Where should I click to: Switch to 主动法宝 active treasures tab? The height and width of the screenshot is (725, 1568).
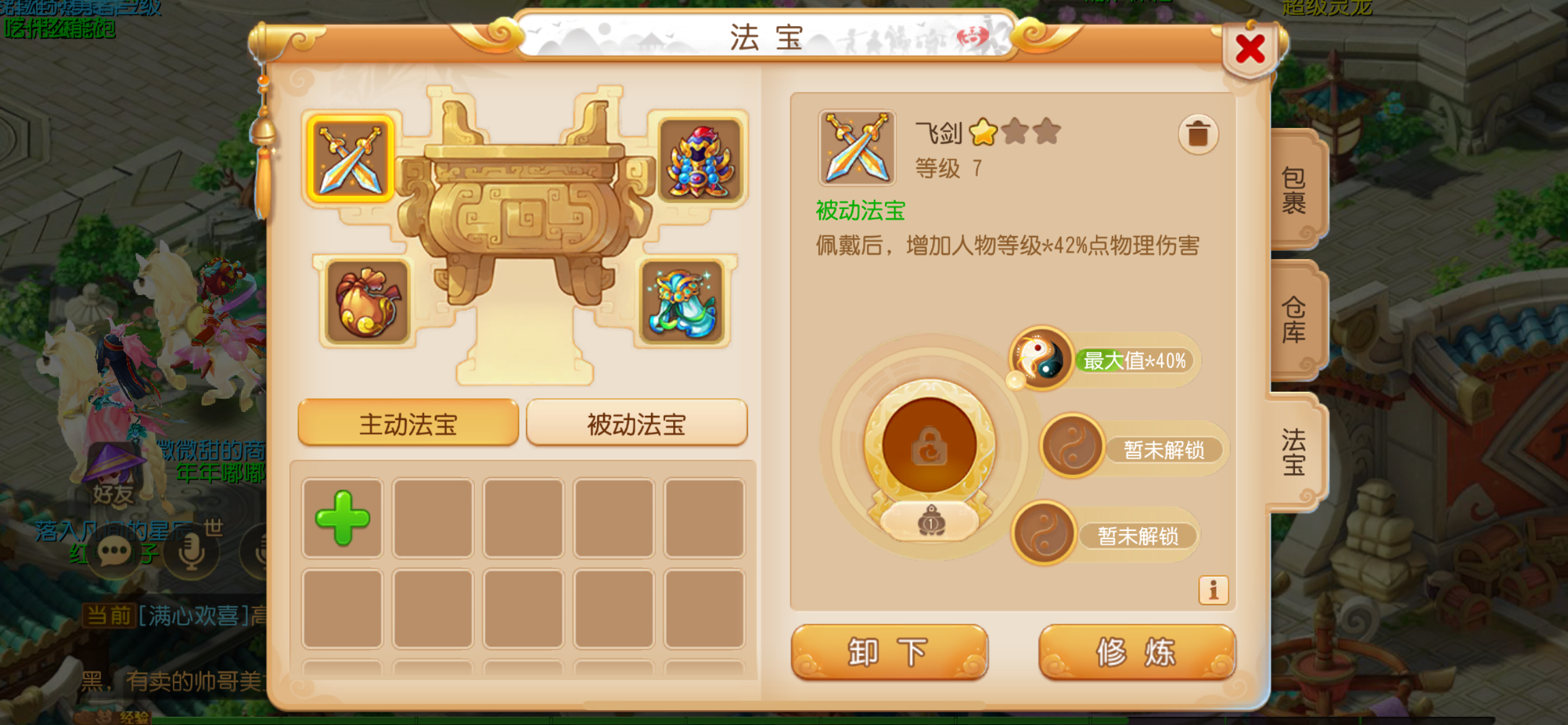(408, 423)
